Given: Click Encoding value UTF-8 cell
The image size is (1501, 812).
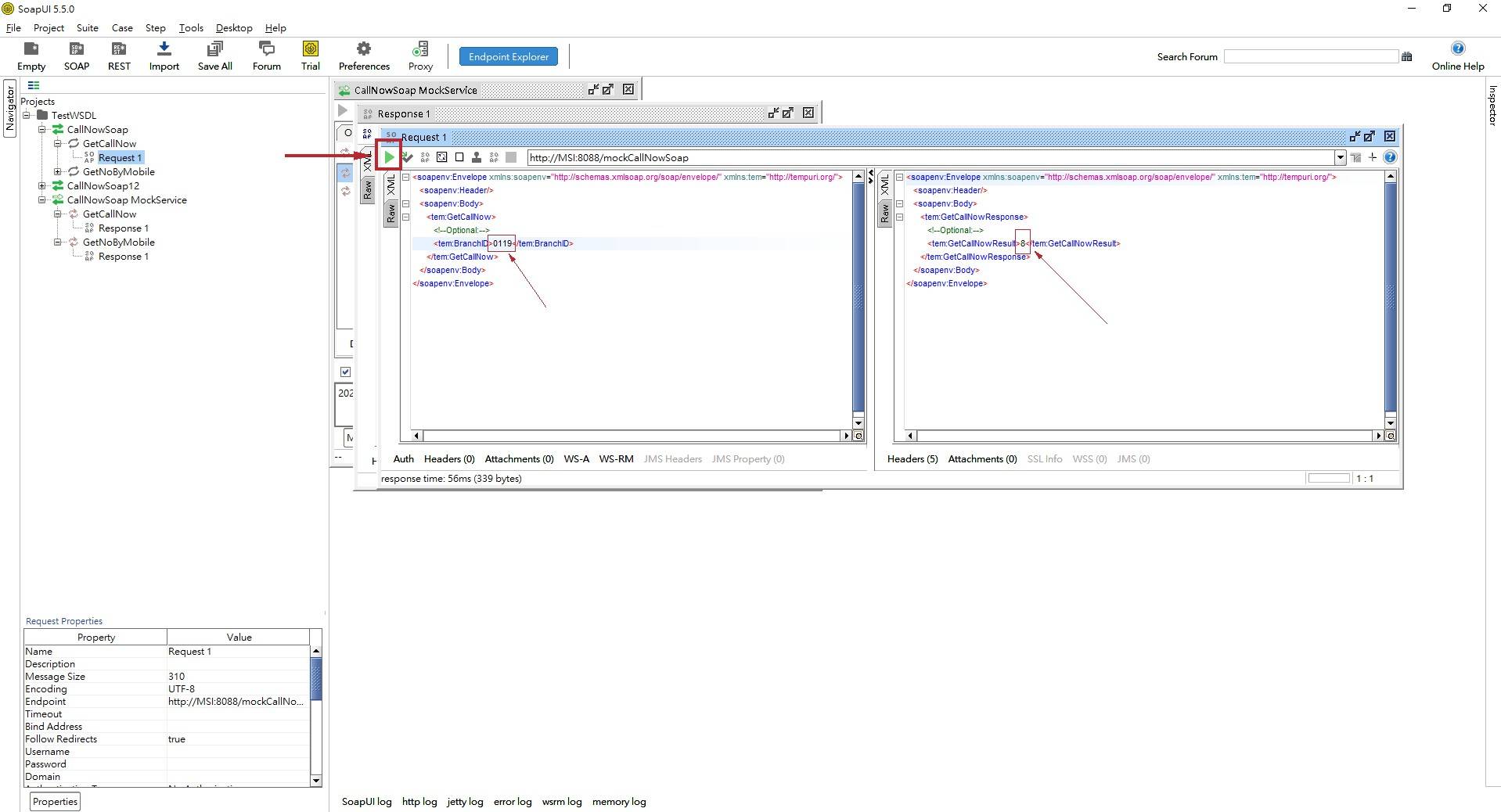Looking at the screenshot, I should (x=238, y=688).
